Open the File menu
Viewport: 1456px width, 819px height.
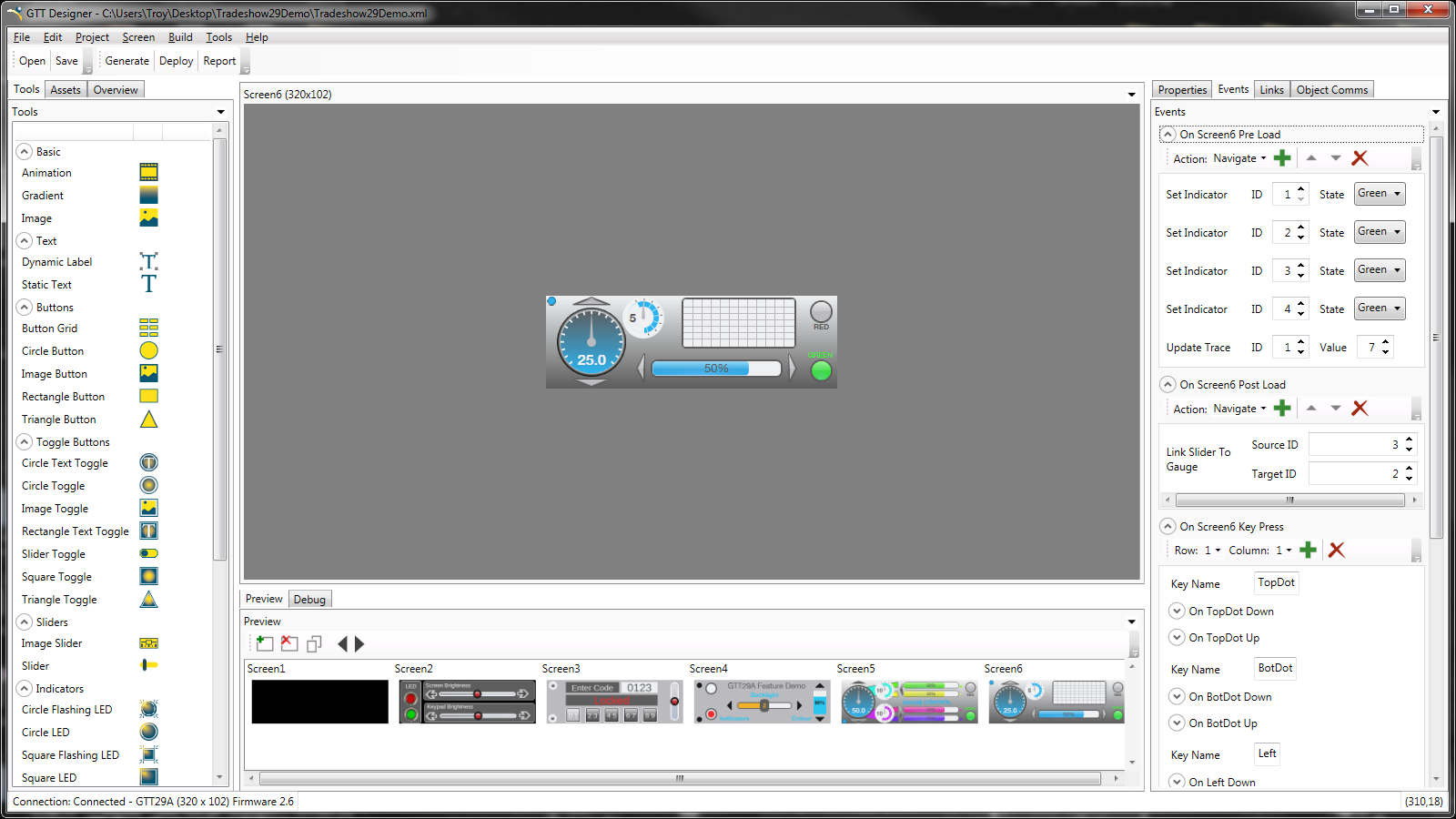point(22,37)
